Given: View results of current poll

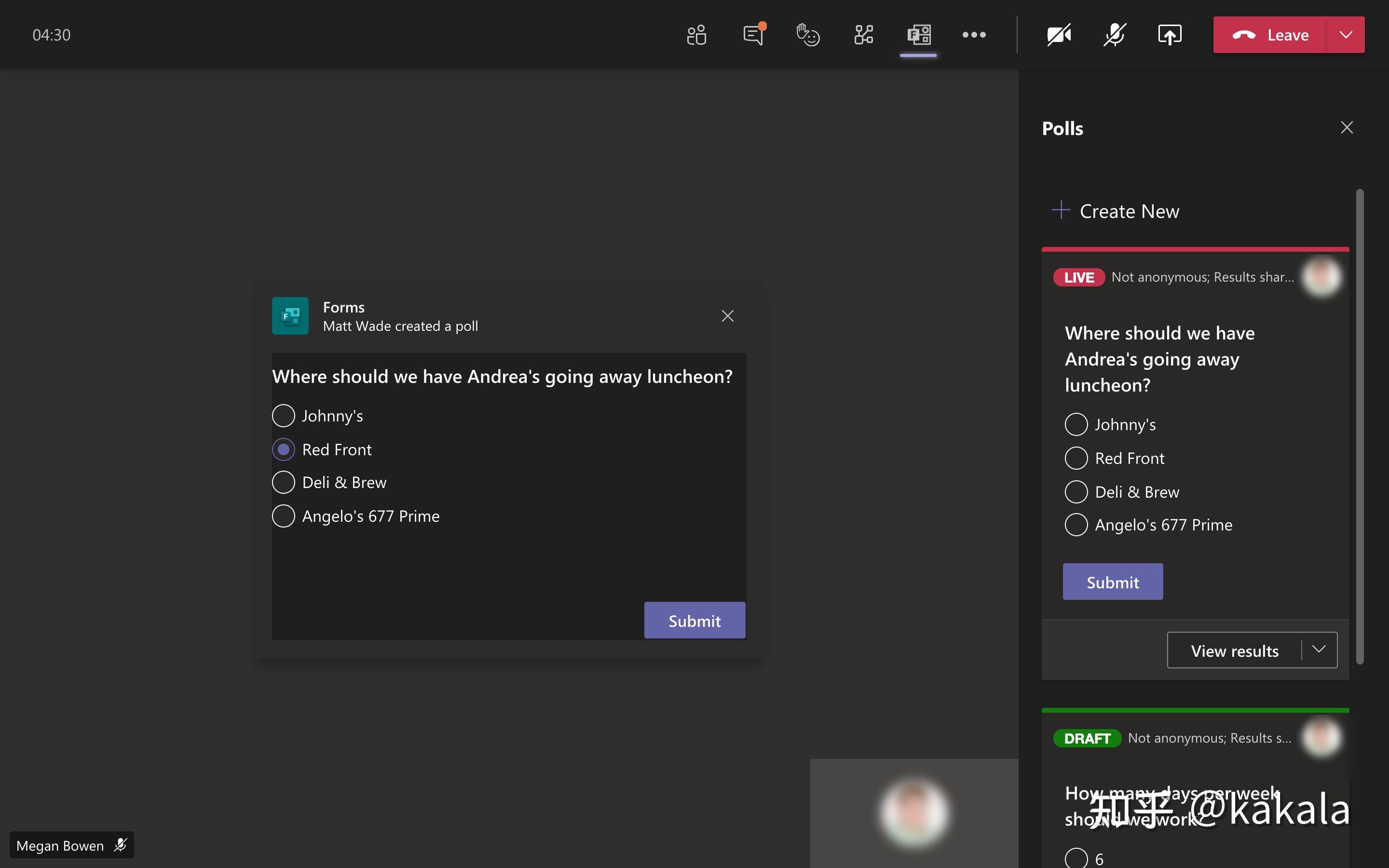Looking at the screenshot, I should tap(1234, 650).
